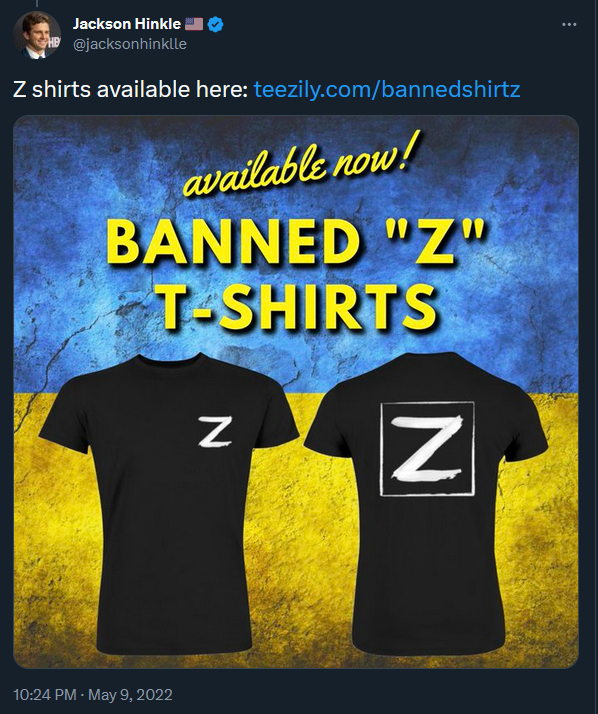This screenshot has height=714, width=598.
Task: Click the May 9, 2022 date
Action: [130, 695]
